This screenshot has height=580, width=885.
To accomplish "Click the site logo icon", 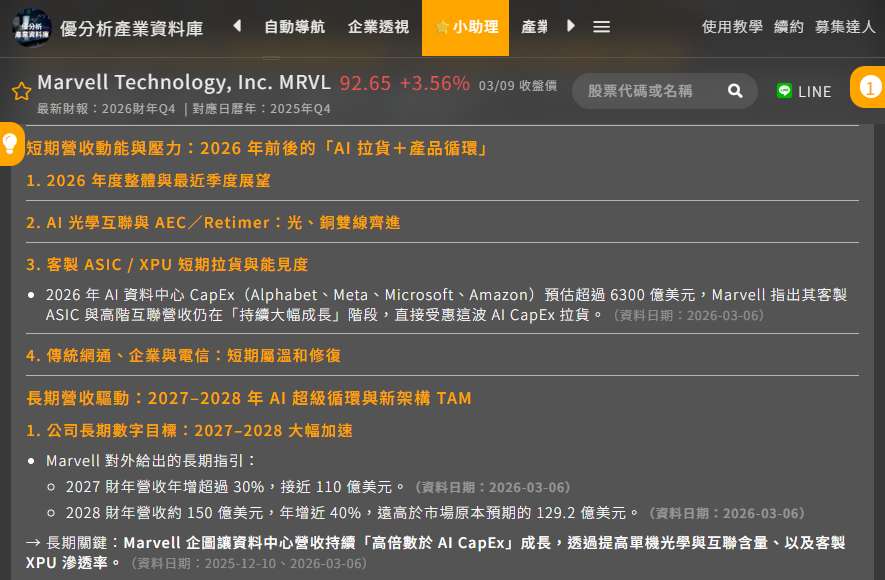I will coord(32,27).
